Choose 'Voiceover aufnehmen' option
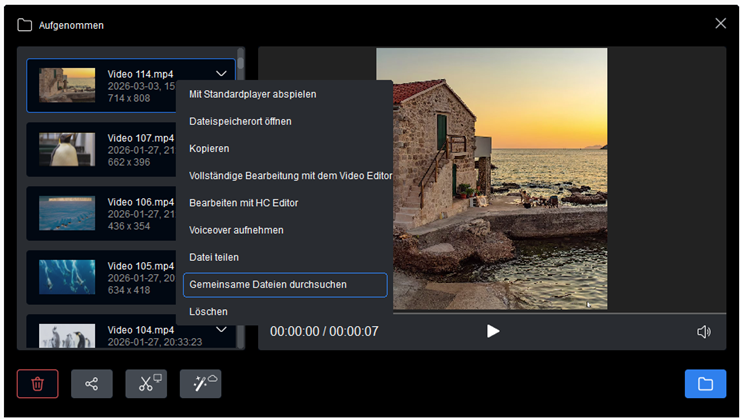 [x=236, y=230]
